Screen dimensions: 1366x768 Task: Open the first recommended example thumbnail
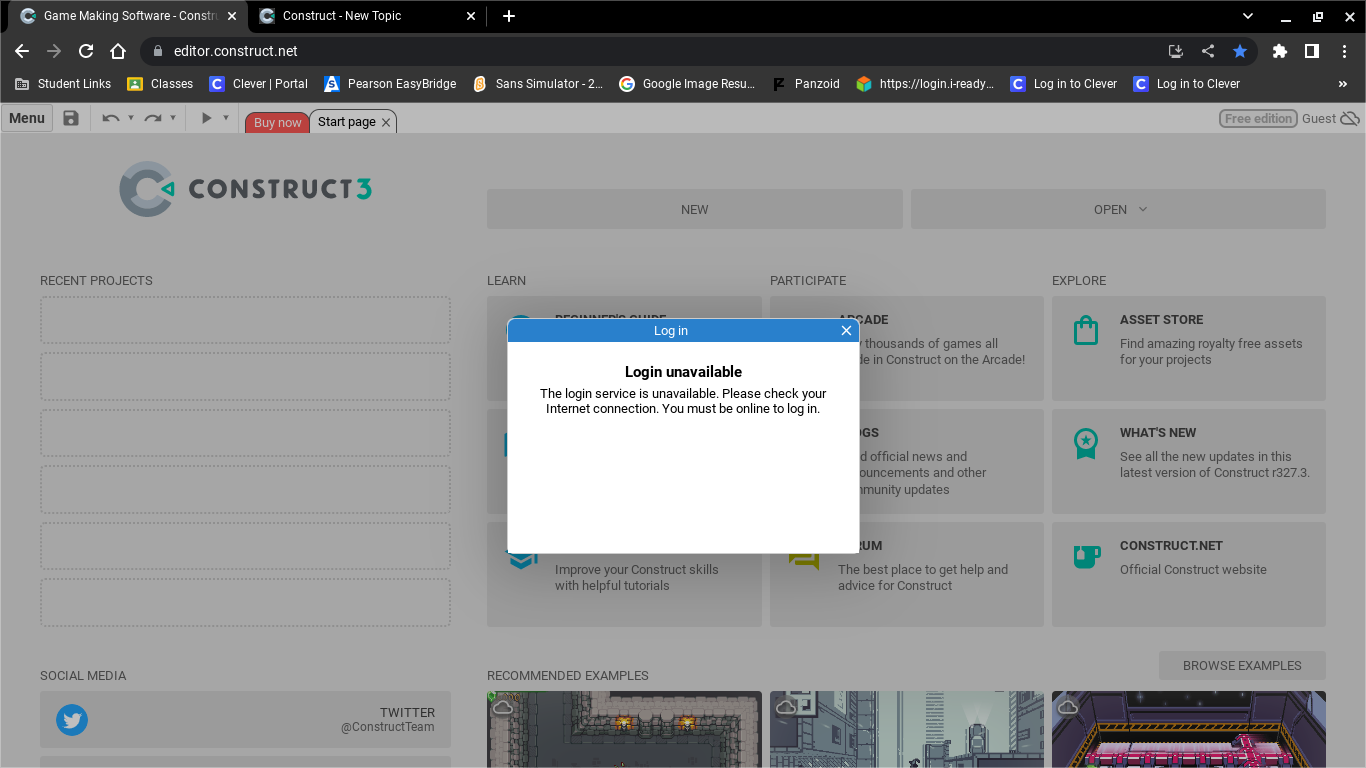pos(624,730)
